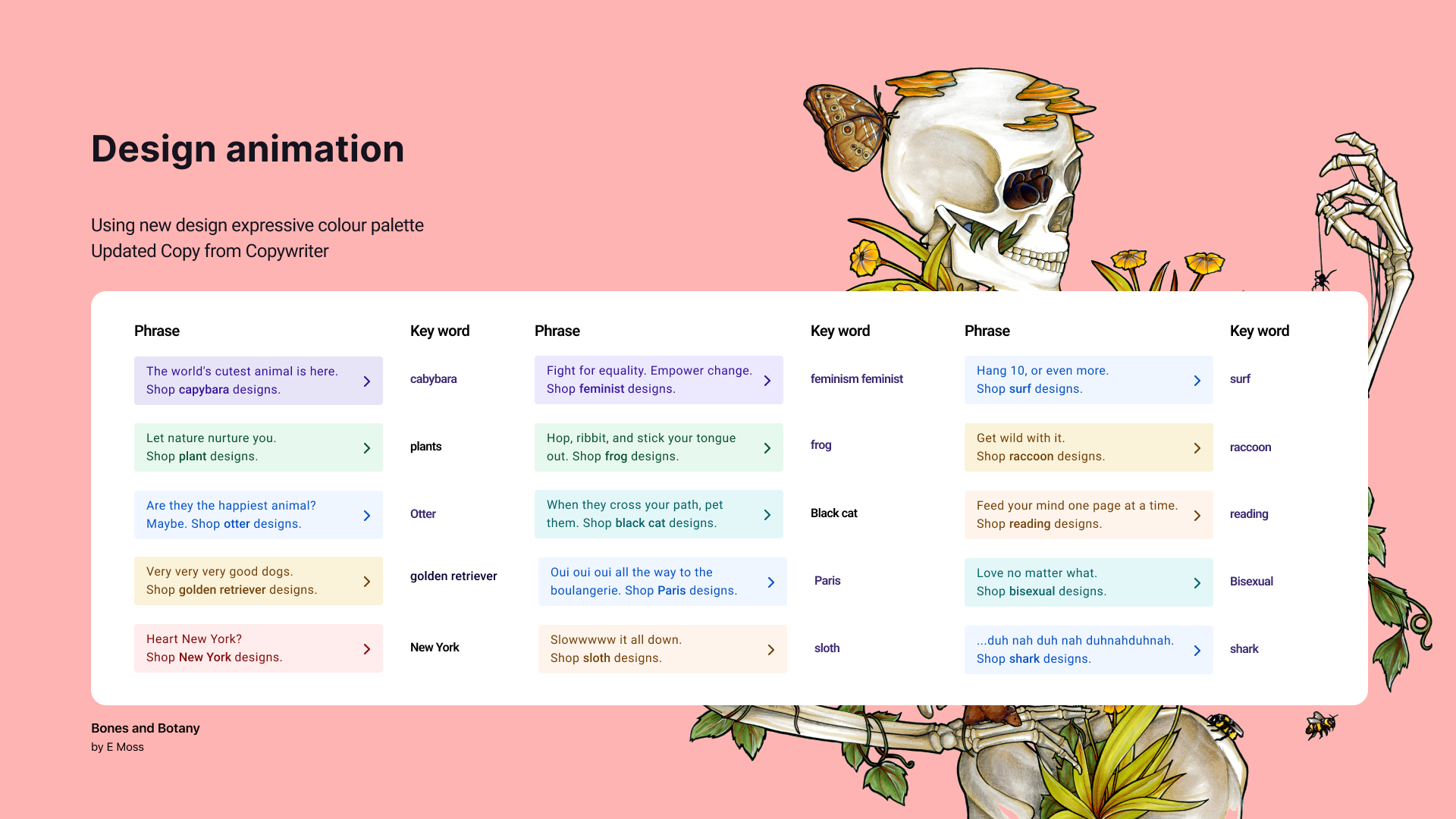Click the arrow on sloth designs banner
The image size is (1456, 819).
(771, 650)
